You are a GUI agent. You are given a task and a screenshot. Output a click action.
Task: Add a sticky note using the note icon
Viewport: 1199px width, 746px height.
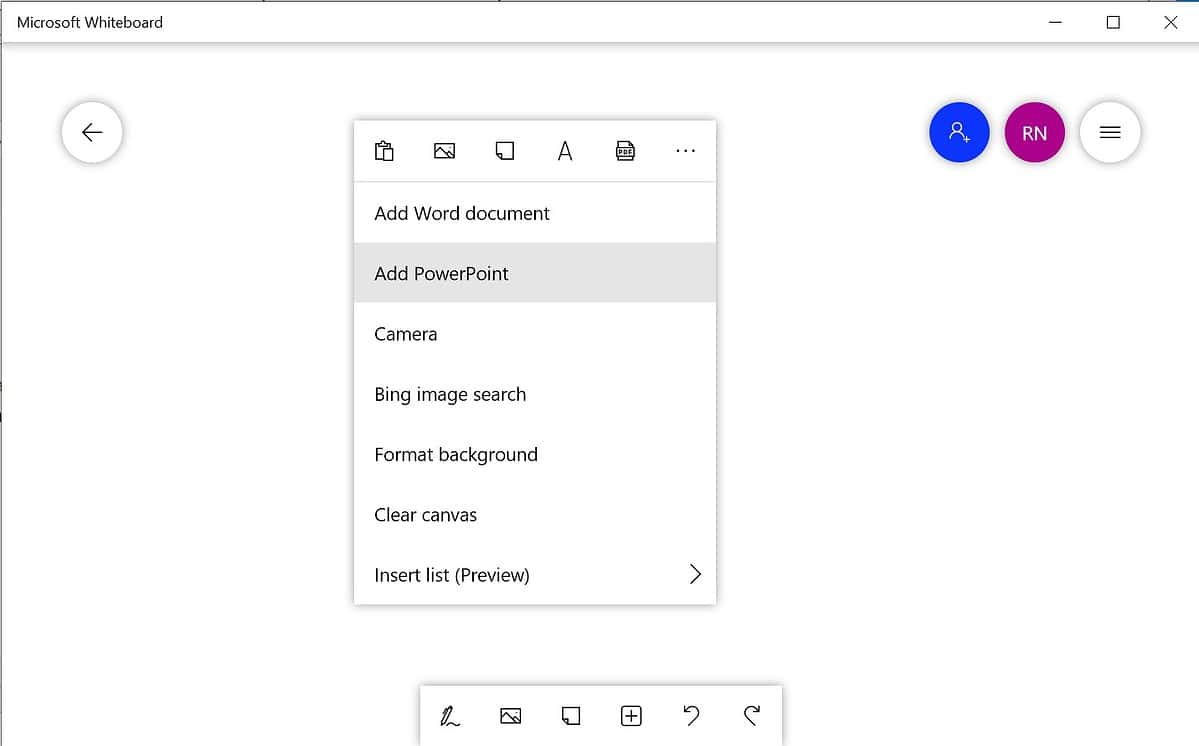(x=504, y=150)
